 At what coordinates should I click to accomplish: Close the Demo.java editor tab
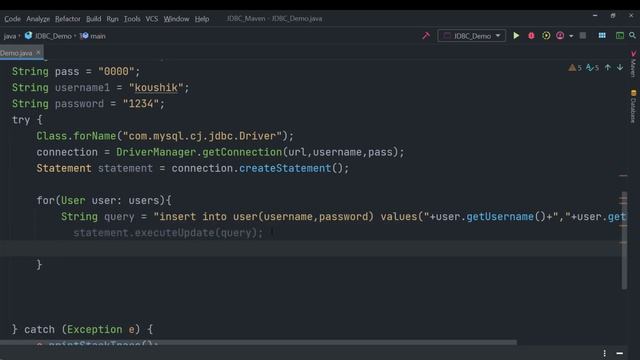[x=38, y=53]
